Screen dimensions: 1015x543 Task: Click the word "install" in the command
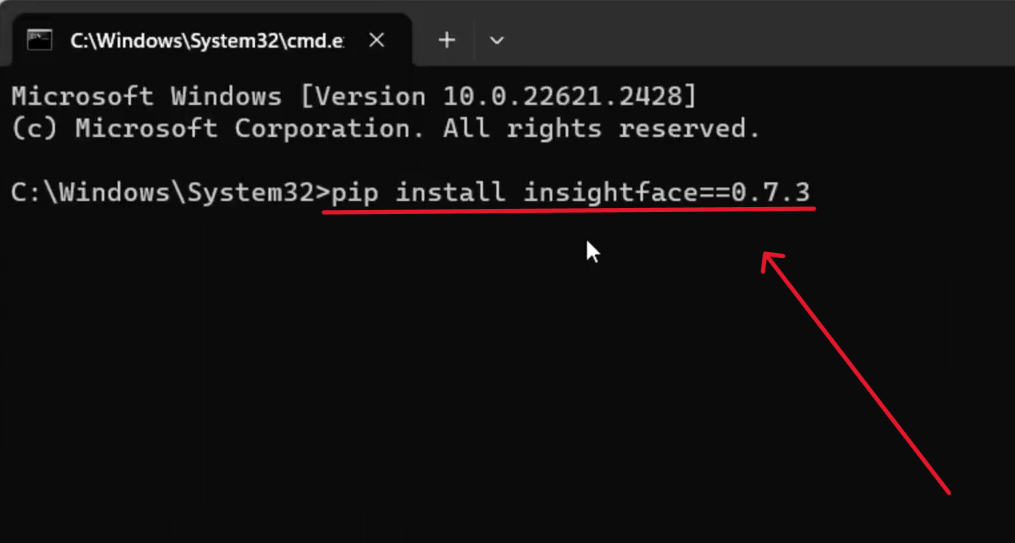tap(451, 192)
